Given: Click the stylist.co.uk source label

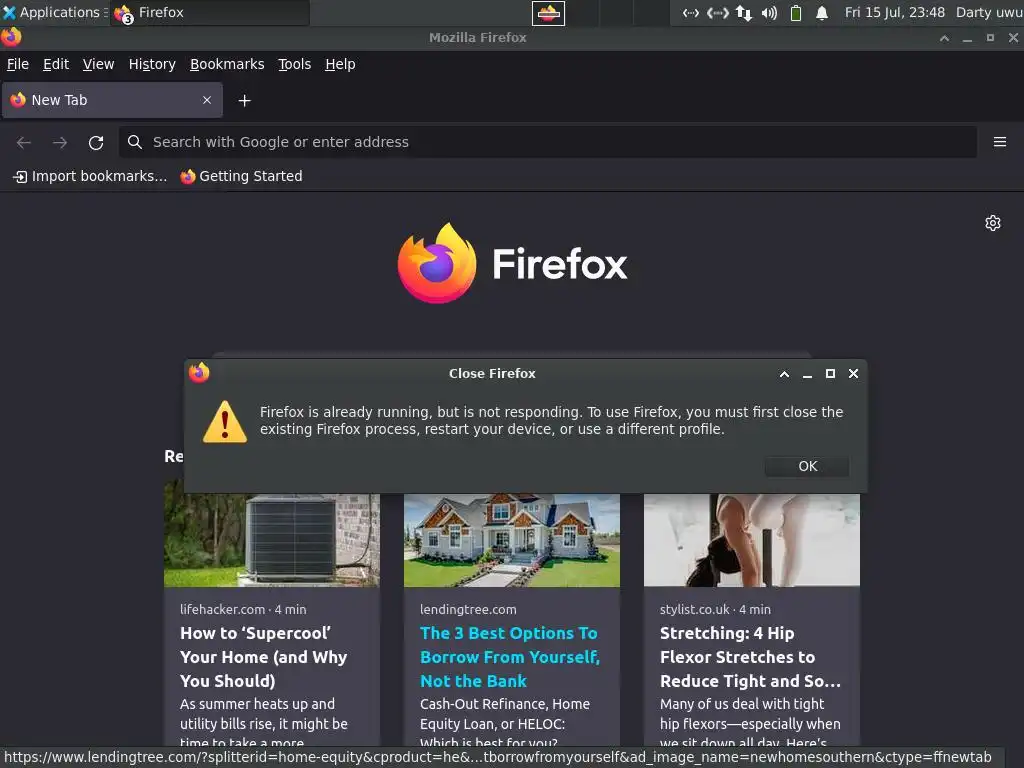Looking at the screenshot, I should coord(694,609).
